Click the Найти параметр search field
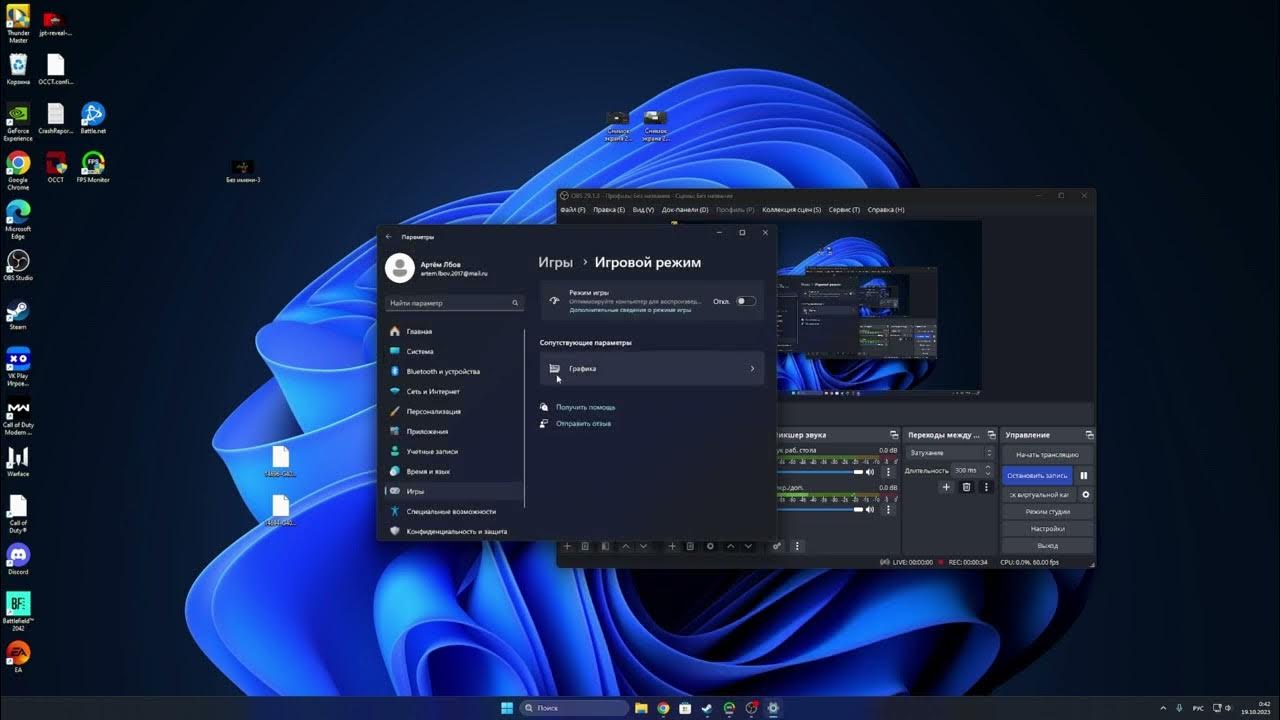 click(x=454, y=303)
